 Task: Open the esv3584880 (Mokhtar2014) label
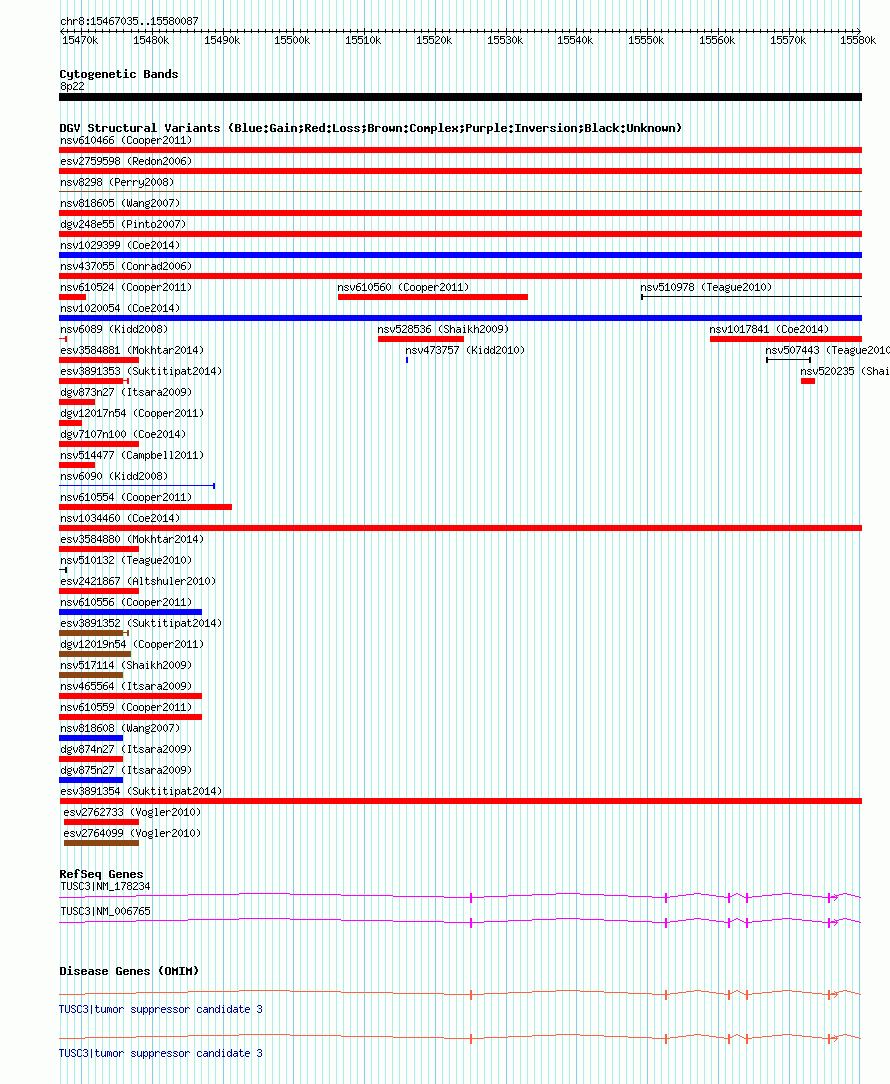[x=132, y=539]
